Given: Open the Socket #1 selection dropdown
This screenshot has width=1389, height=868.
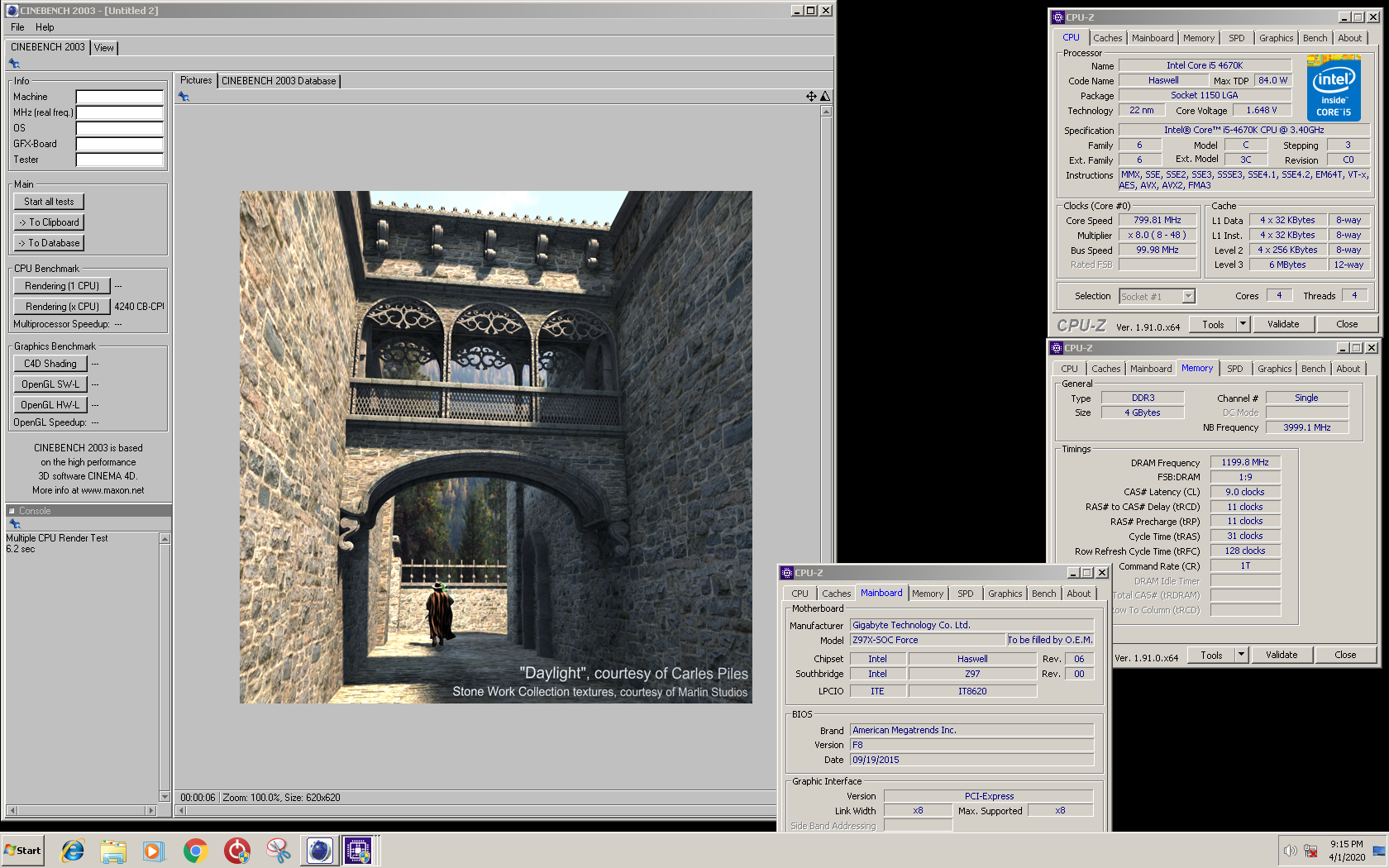Looking at the screenshot, I should (x=1188, y=296).
